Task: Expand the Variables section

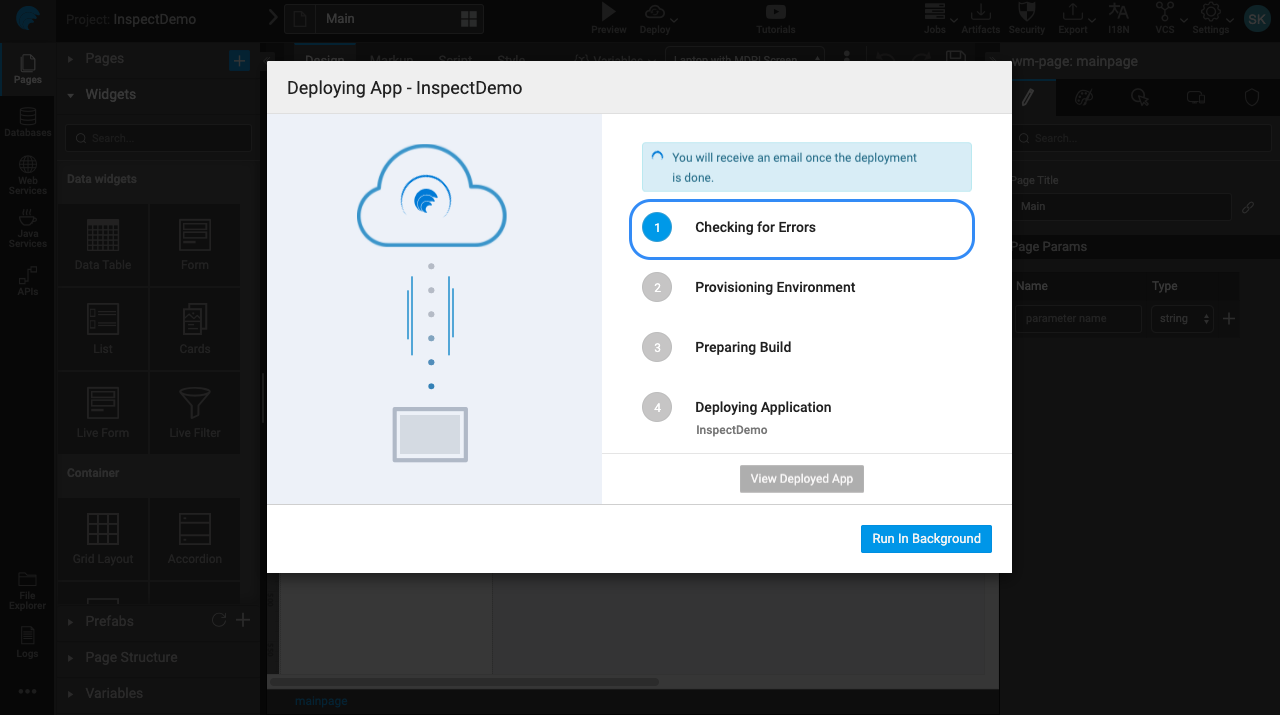Action: 113,693
